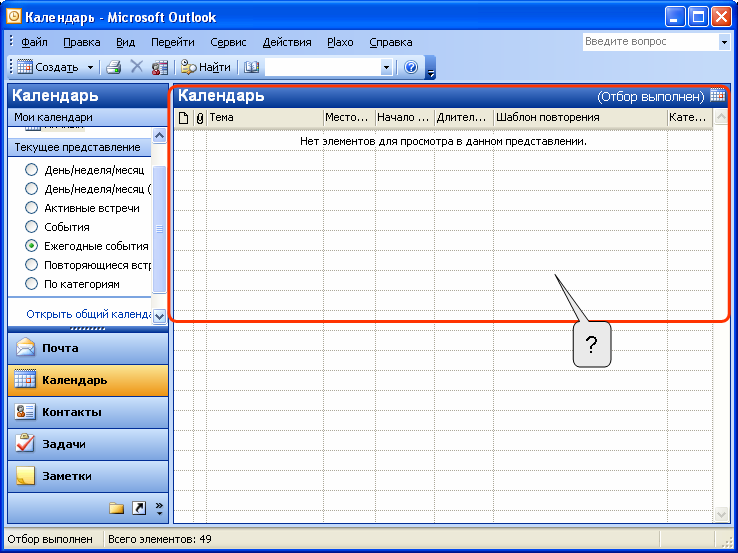Open the toolbar options overflow arrow
The image size is (738, 553).
coord(430,70)
